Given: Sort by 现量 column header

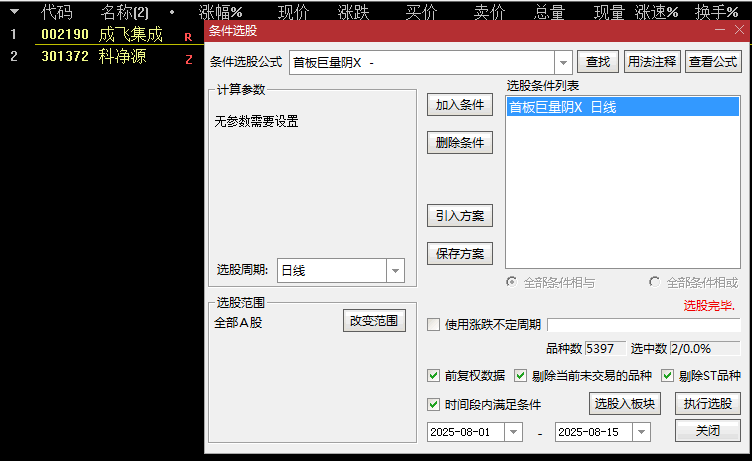Looking at the screenshot, I should (x=609, y=12).
